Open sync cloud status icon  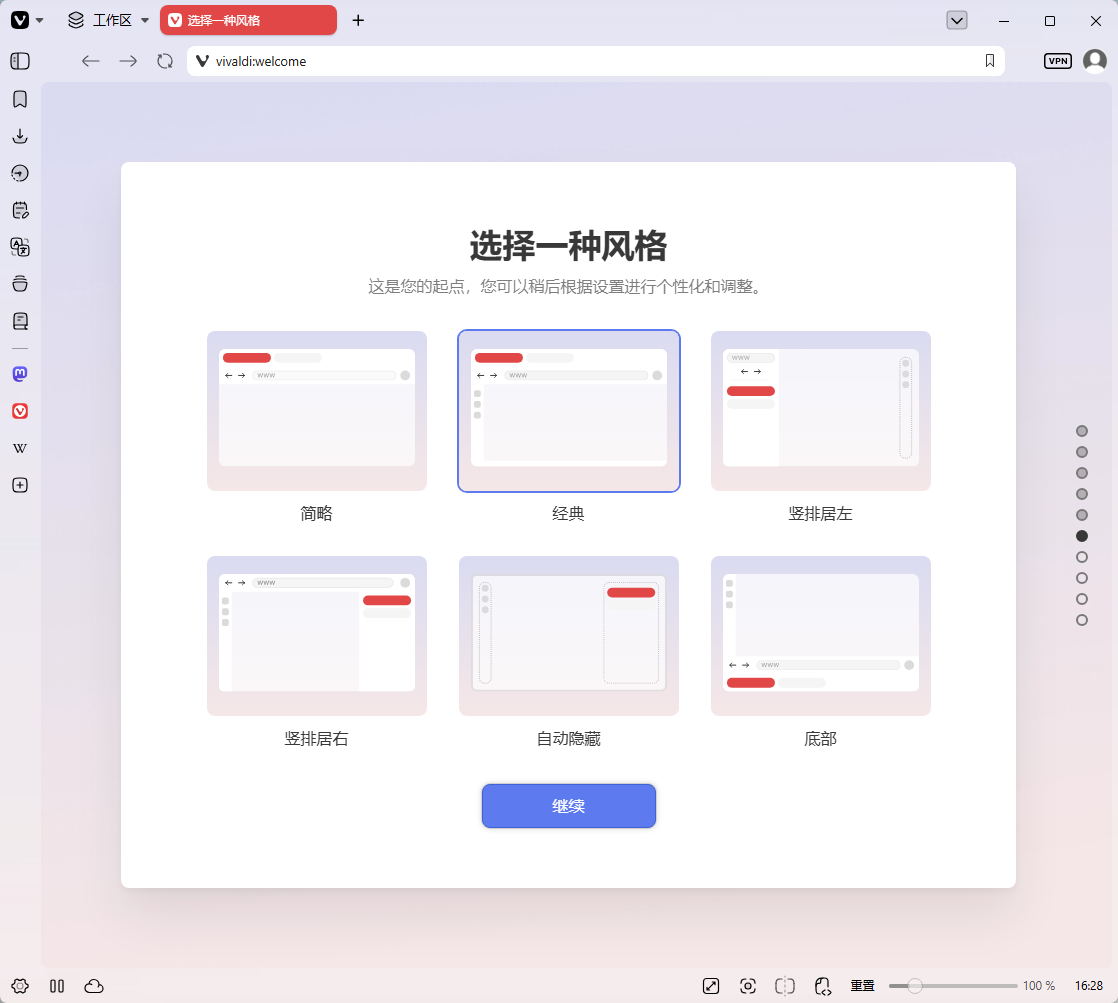coord(94,986)
